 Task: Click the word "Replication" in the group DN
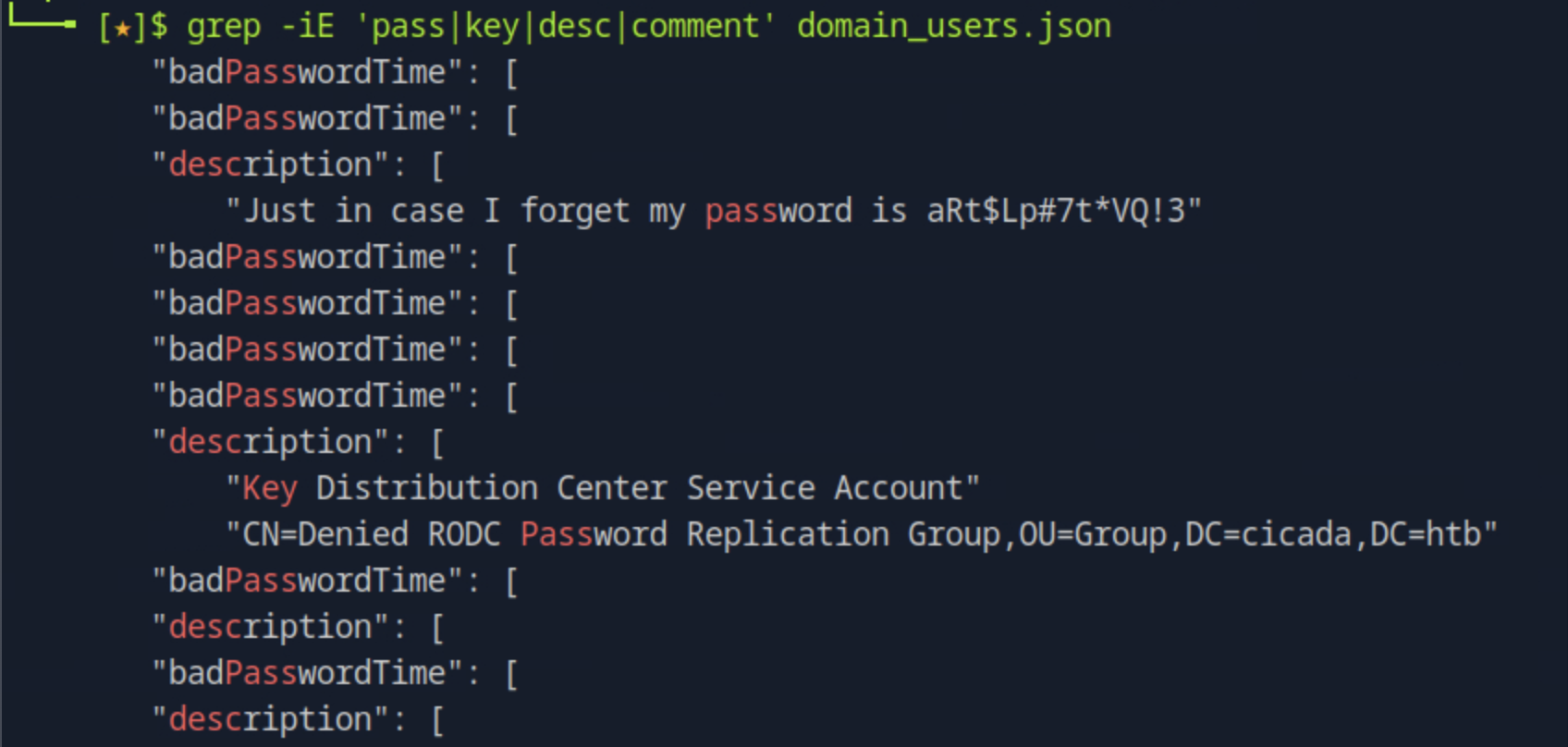pyautogui.click(x=787, y=534)
